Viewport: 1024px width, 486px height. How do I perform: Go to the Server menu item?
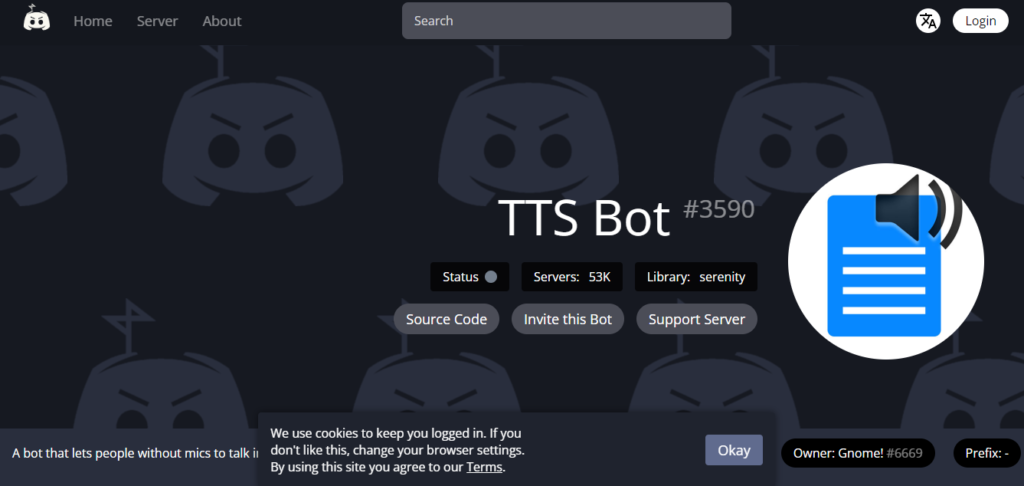[x=157, y=21]
